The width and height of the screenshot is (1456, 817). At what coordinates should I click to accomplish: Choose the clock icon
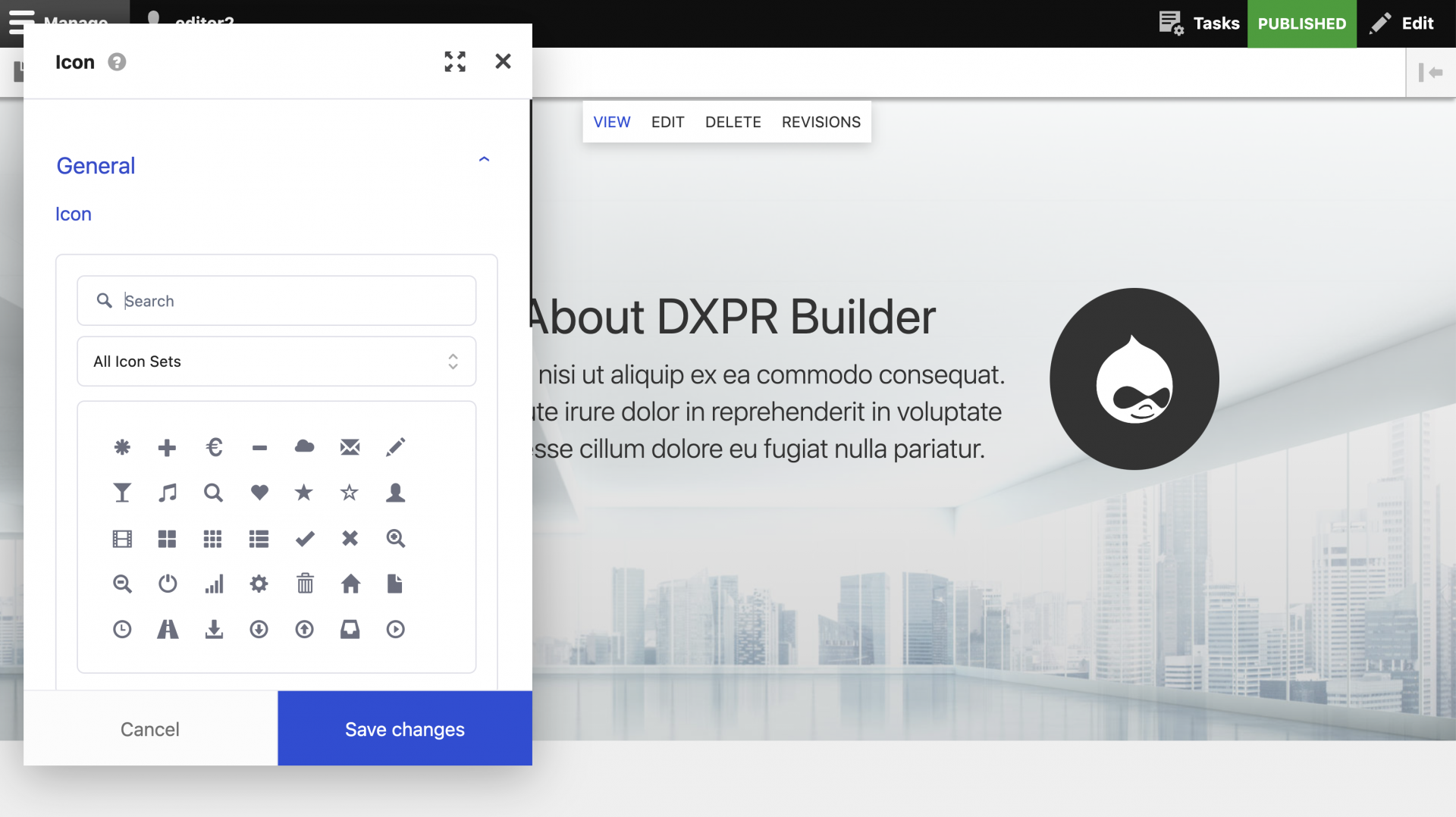click(x=122, y=629)
